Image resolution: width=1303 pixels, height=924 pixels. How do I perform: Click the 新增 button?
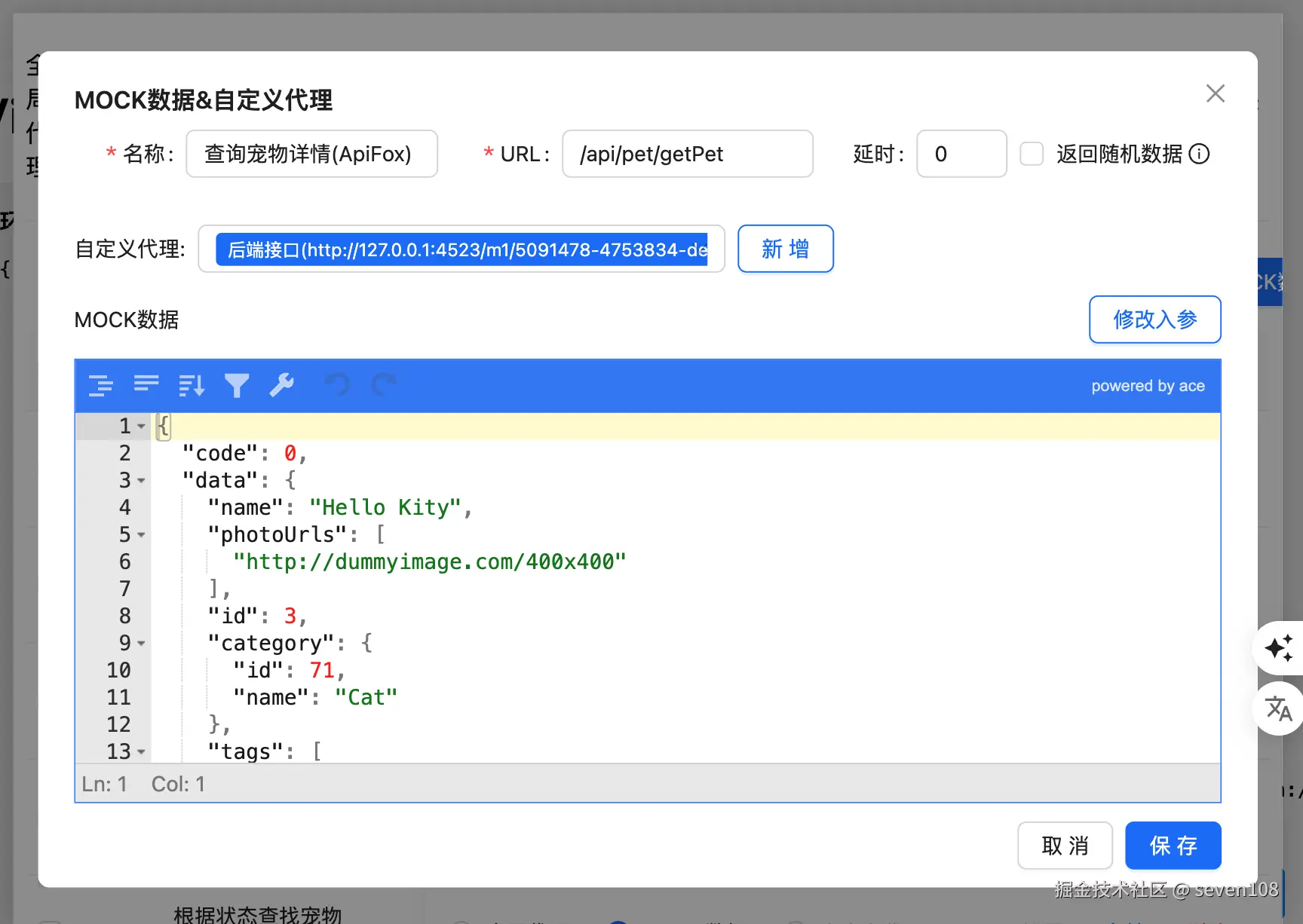pos(786,249)
